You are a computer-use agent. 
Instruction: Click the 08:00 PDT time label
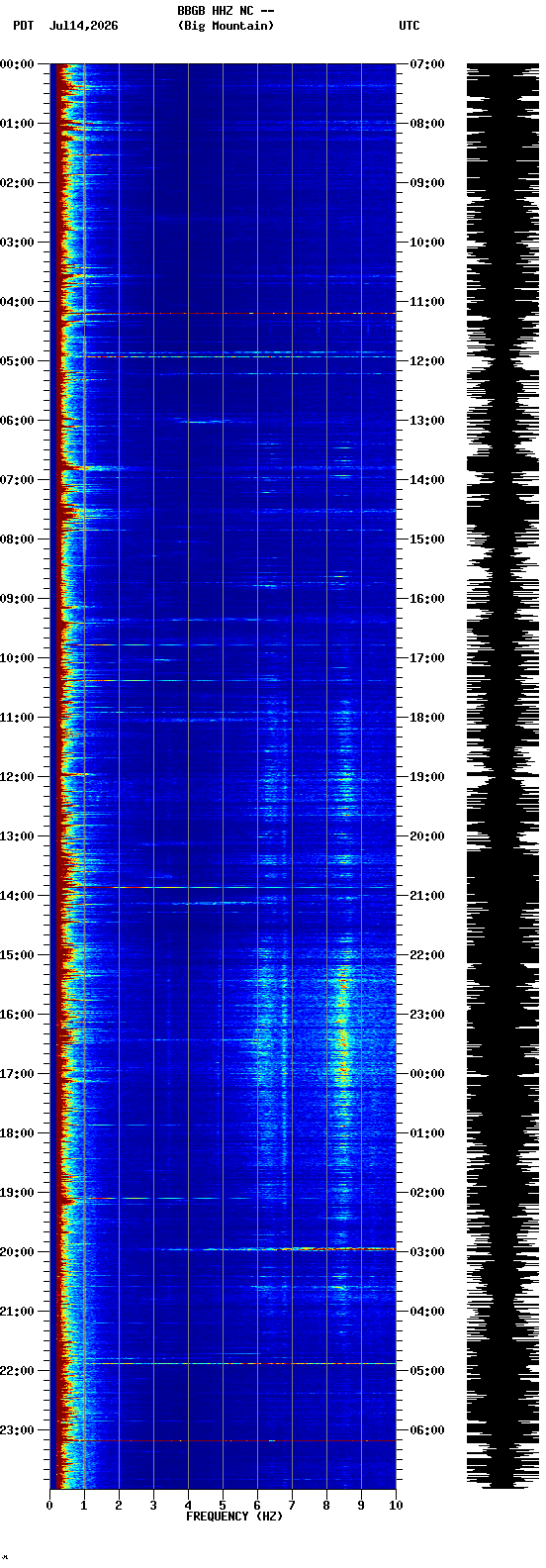click(x=18, y=539)
